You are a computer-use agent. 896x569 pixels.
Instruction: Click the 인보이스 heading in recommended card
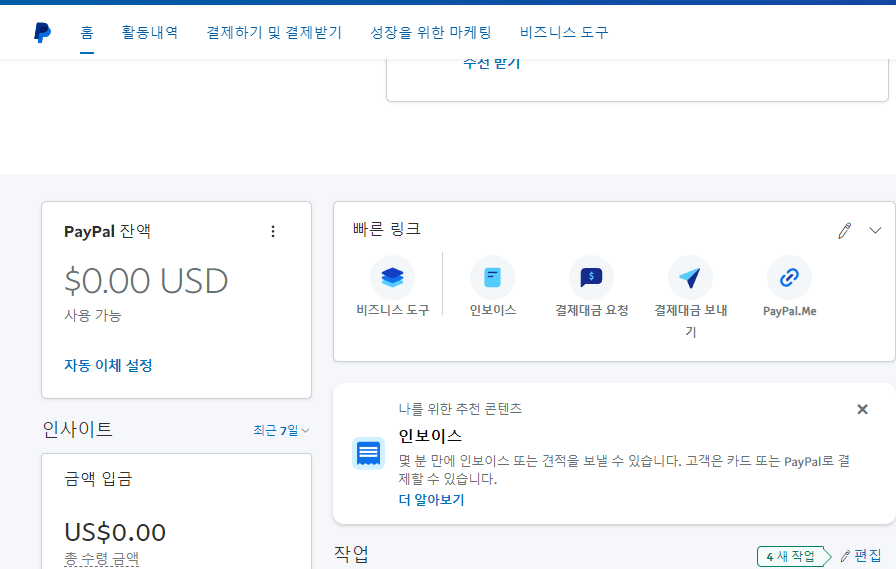point(430,436)
